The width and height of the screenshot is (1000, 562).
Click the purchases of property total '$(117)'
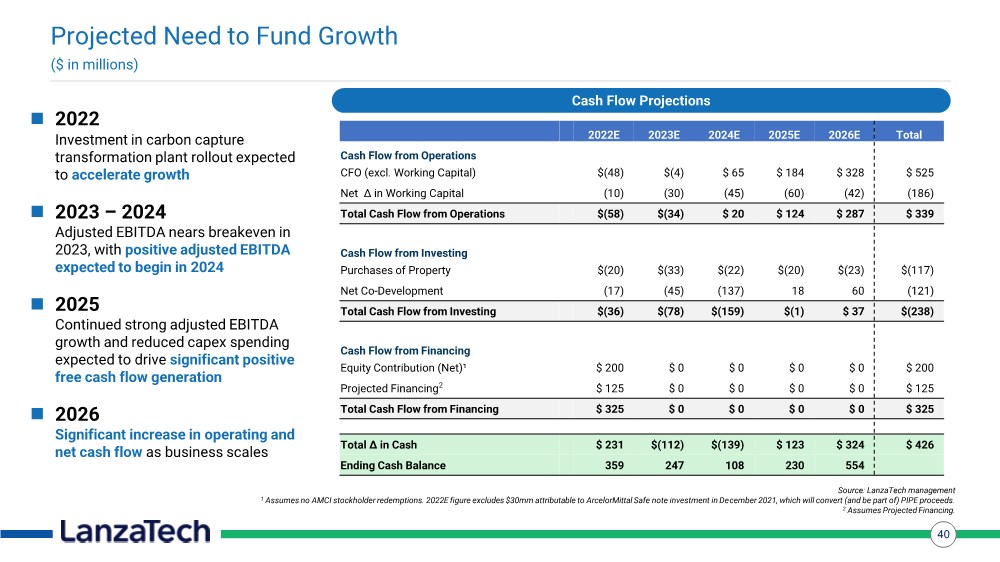pyautogui.click(x=917, y=270)
